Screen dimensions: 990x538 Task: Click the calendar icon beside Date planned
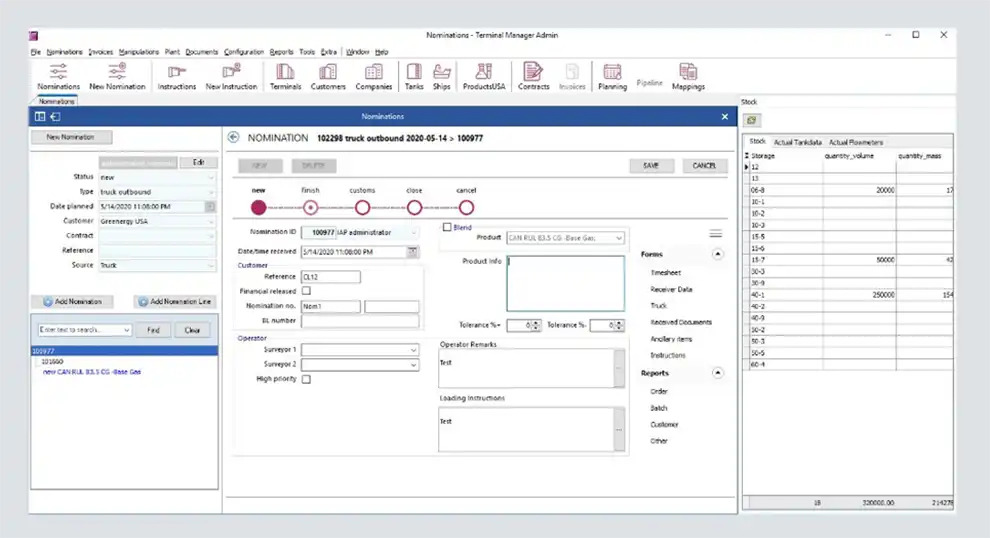click(210, 206)
